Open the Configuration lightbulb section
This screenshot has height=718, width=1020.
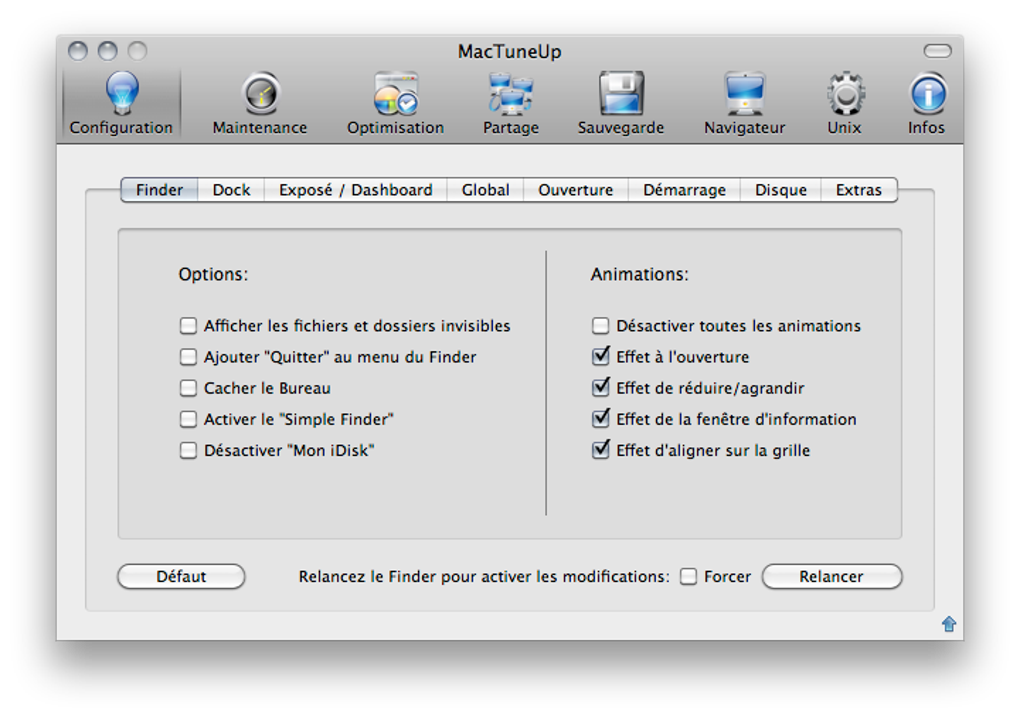pos(122,103)
